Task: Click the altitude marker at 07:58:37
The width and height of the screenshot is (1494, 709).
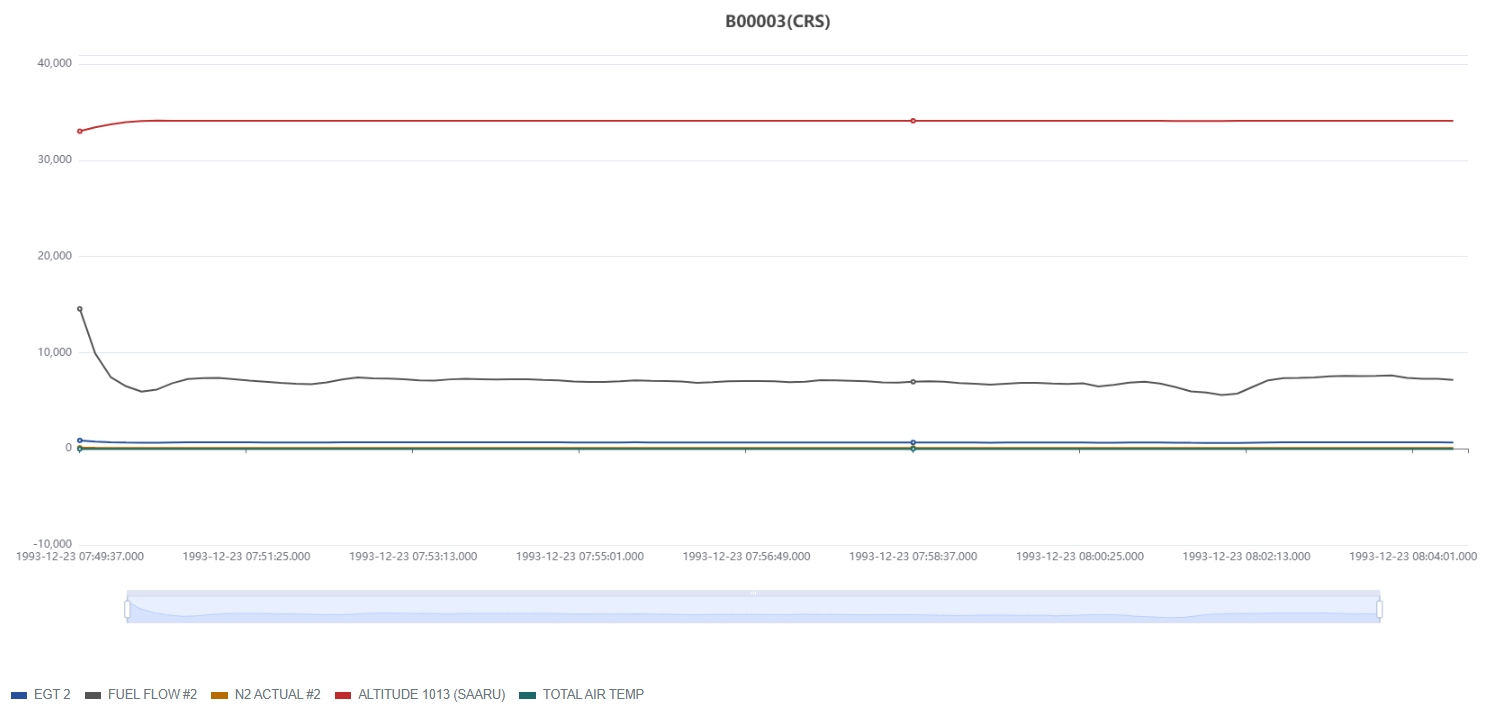Action: coord(913,121)
